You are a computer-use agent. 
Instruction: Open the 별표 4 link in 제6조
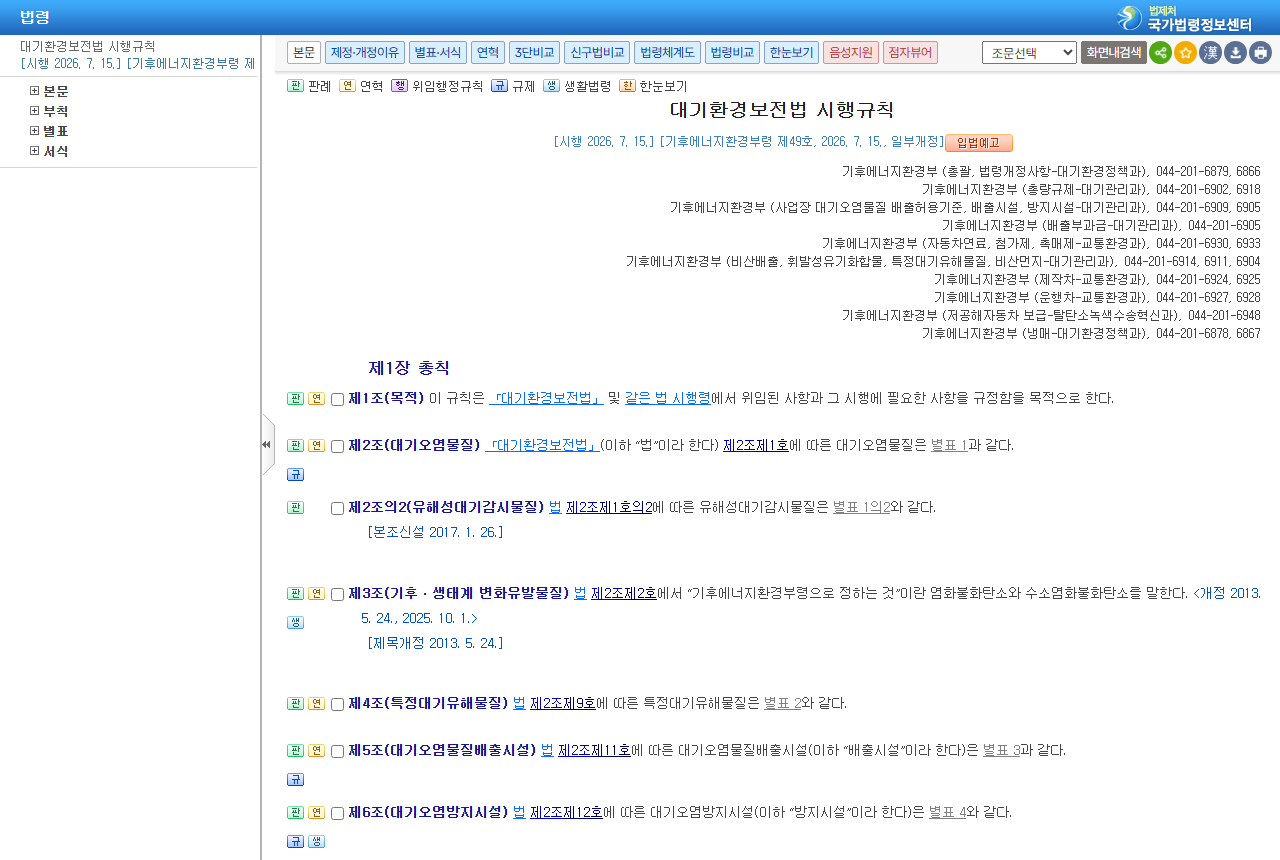click(x=947, y=812)
